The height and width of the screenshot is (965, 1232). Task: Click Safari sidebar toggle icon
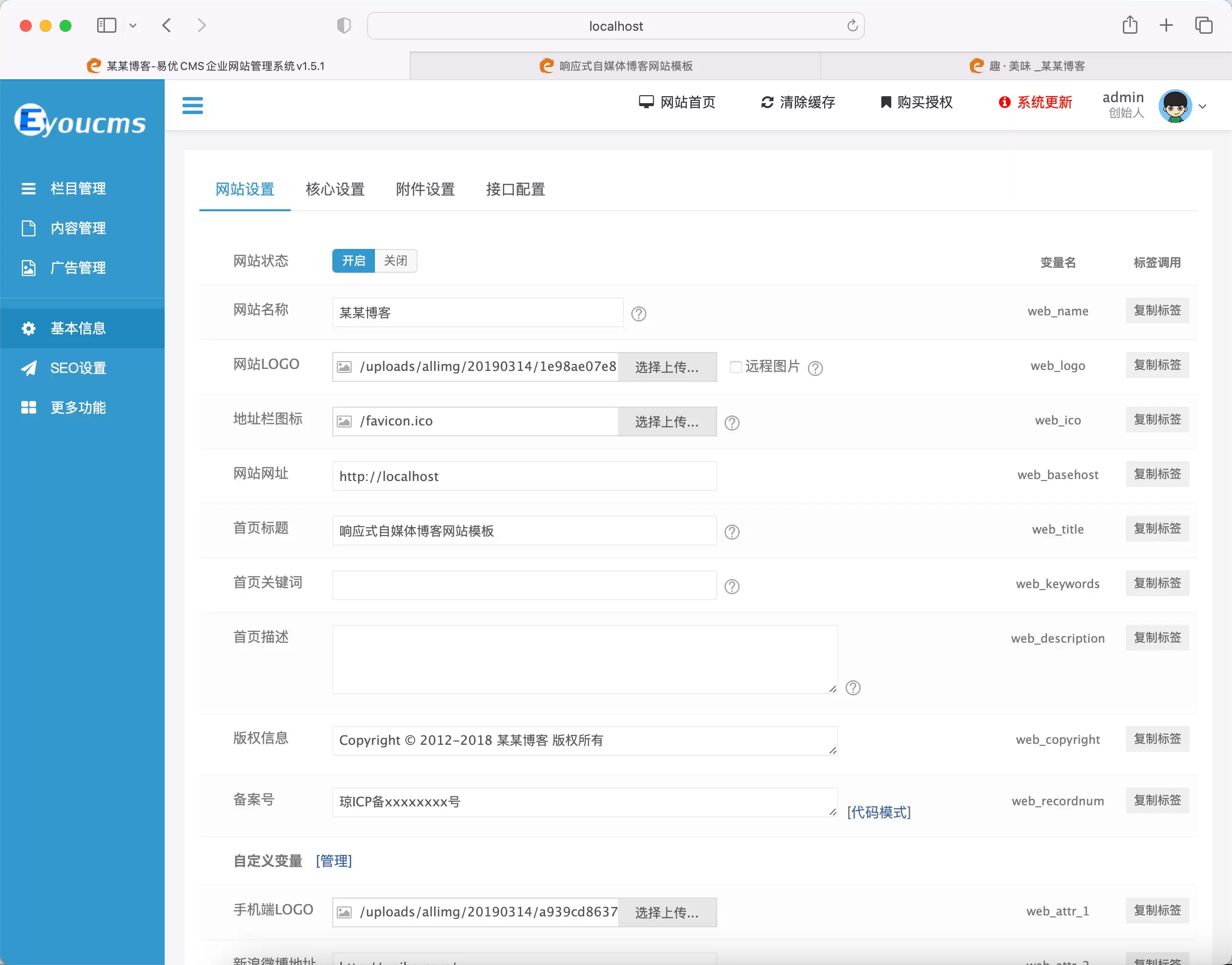pyautogui.click(x=106, y=25)
